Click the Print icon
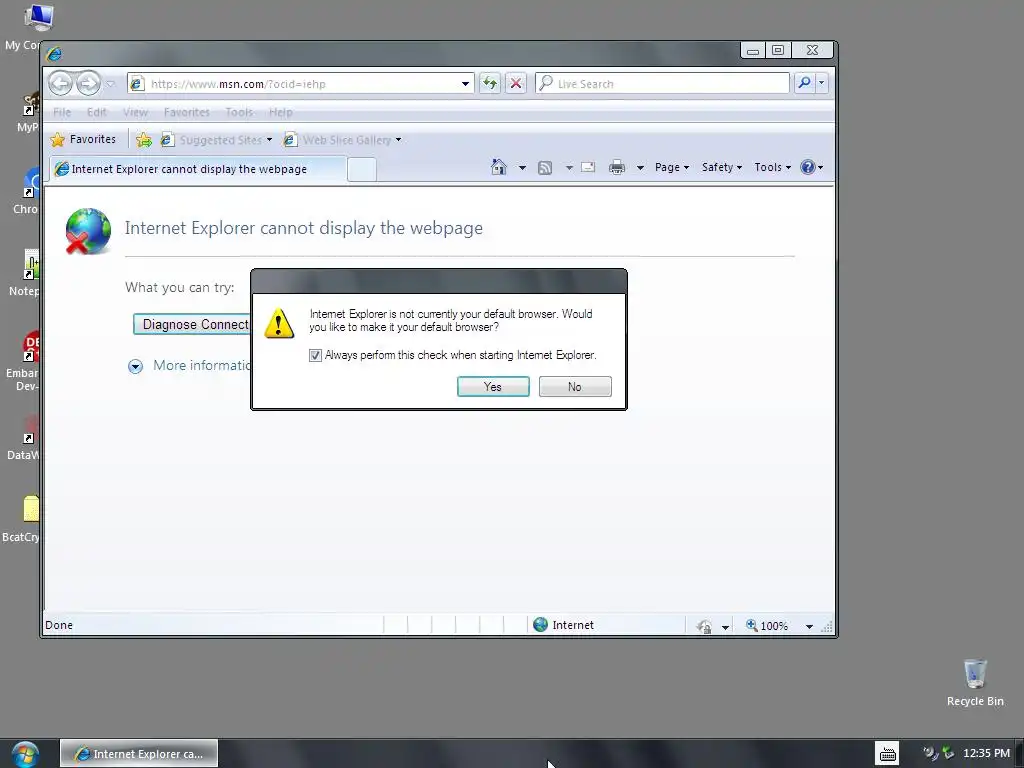 tap(616, 168)
